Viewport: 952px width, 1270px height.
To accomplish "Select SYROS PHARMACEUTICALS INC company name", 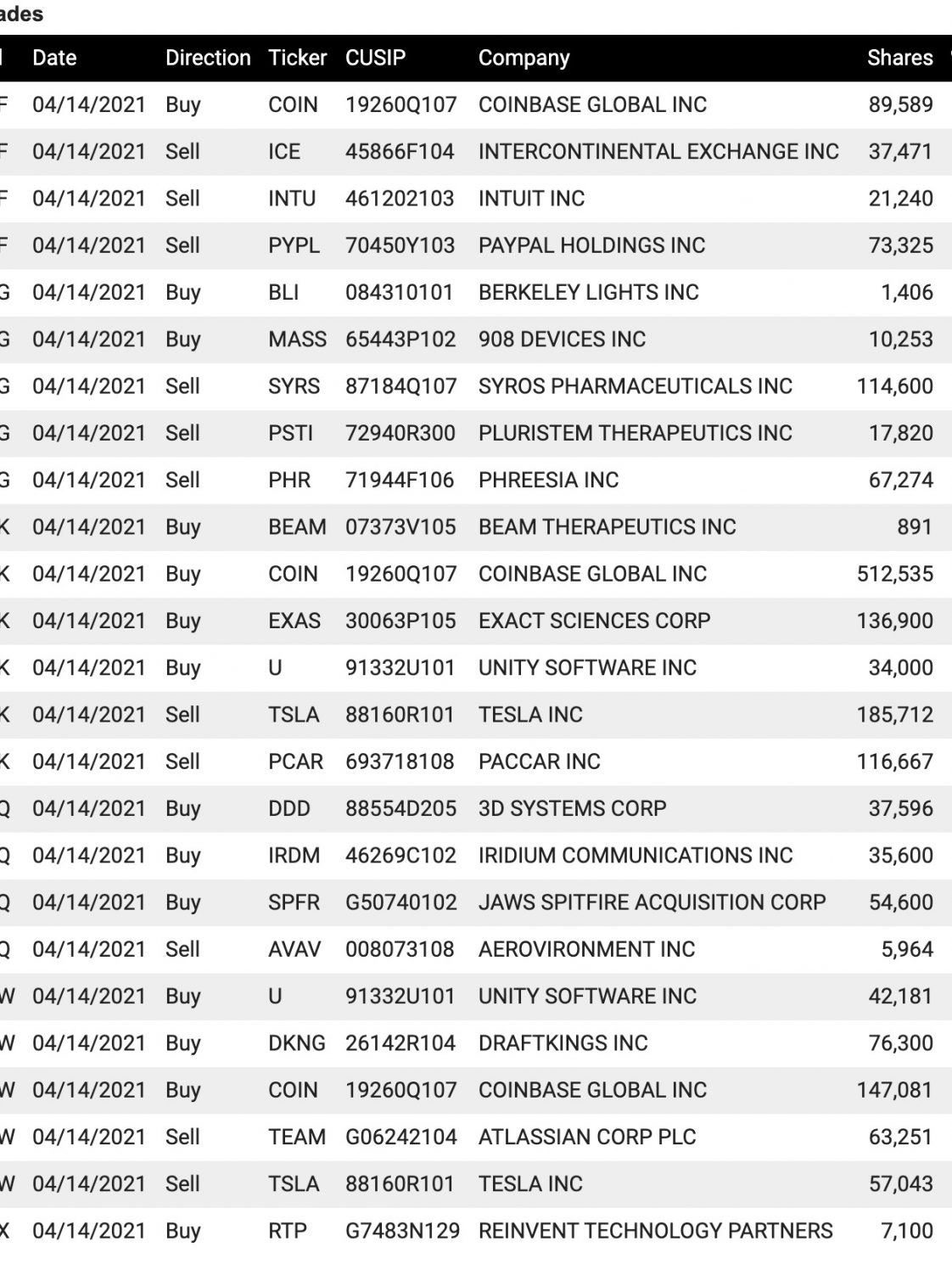I will (635, 385).
